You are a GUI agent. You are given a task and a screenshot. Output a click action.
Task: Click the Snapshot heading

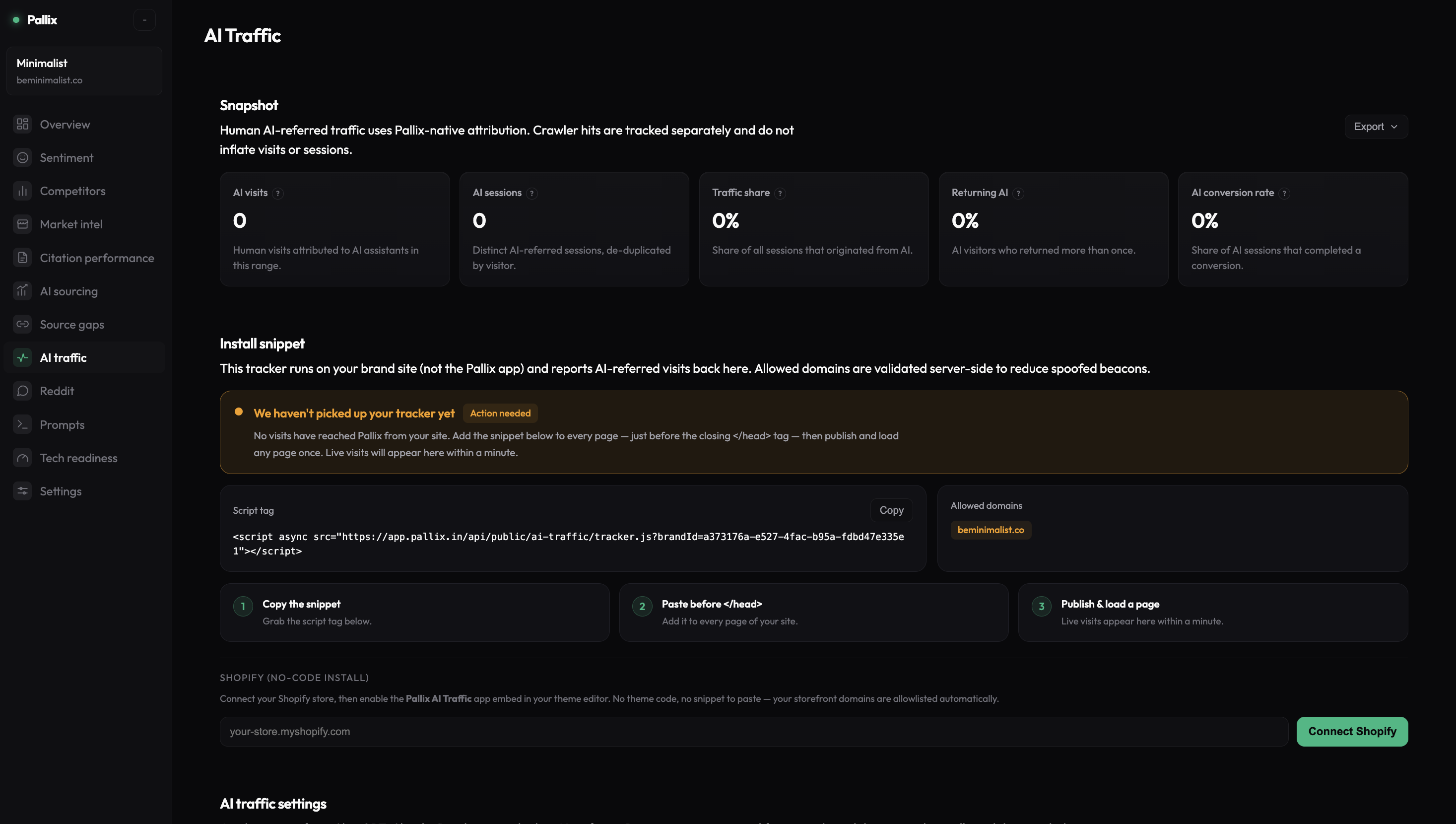[249, 105]
